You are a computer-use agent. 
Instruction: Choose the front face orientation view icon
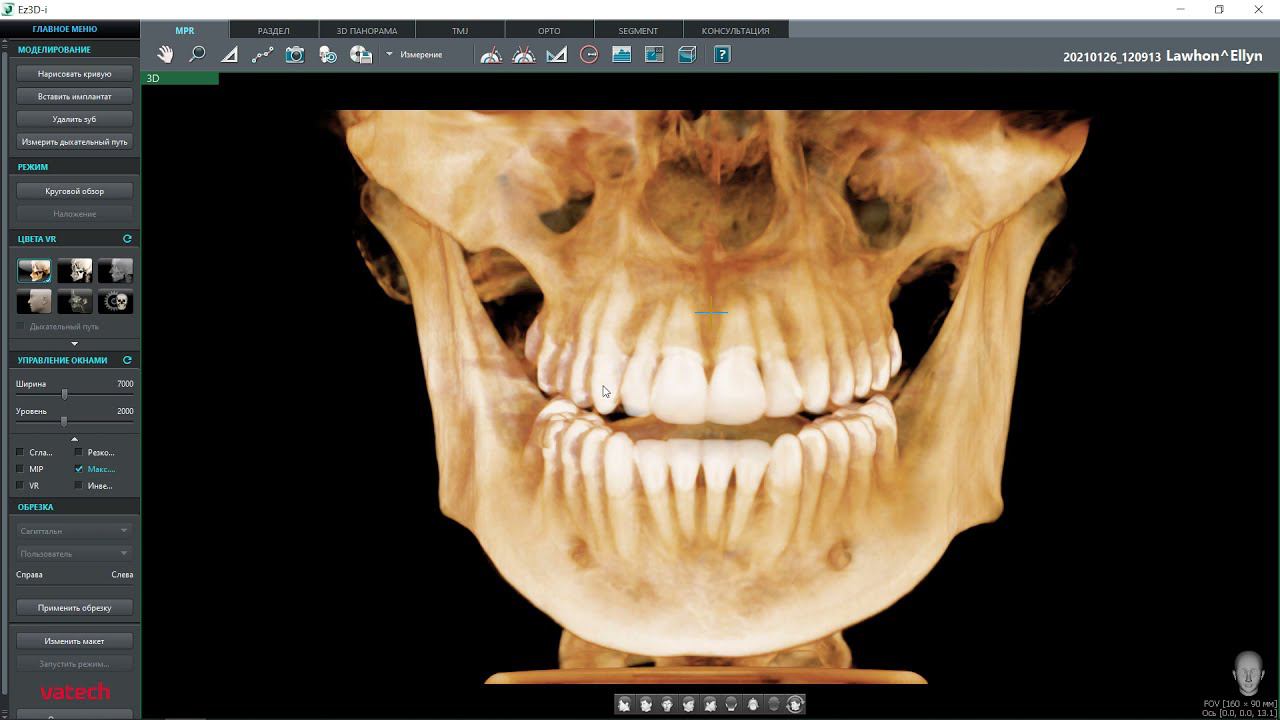pyautogui.click(x=667, y=704)
